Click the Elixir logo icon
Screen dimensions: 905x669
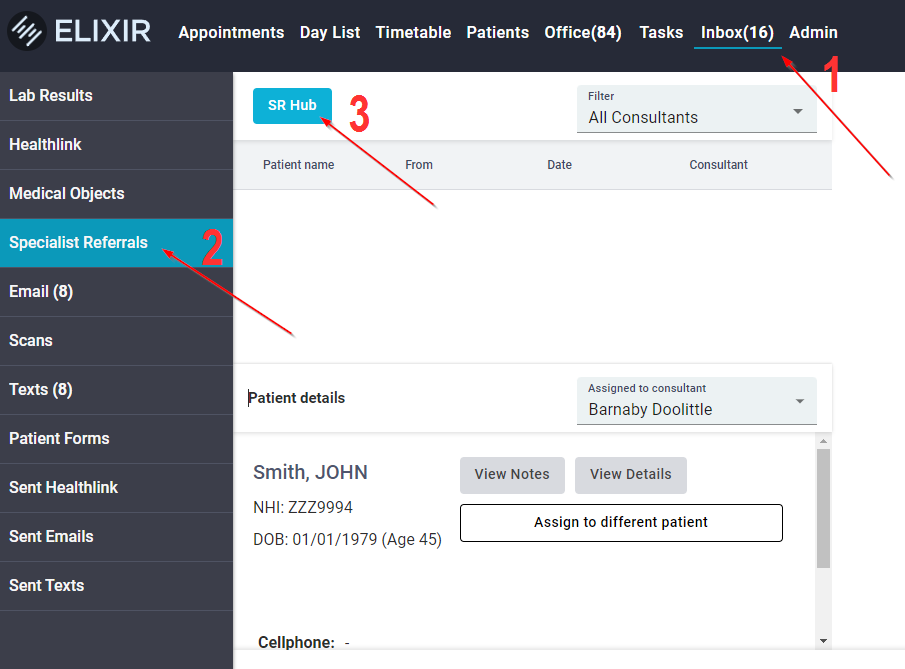(x=27, y=32)
